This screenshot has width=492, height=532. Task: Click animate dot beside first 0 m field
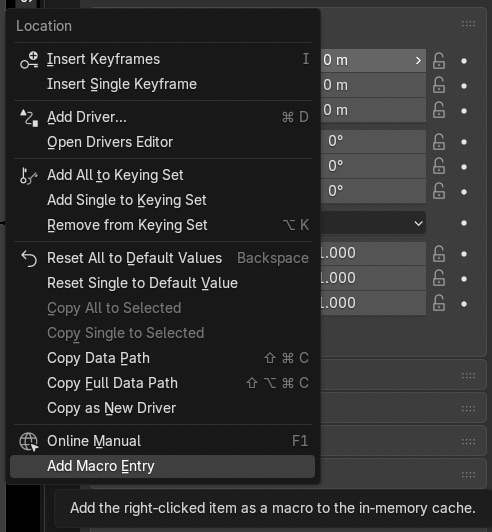coord(464,61)
